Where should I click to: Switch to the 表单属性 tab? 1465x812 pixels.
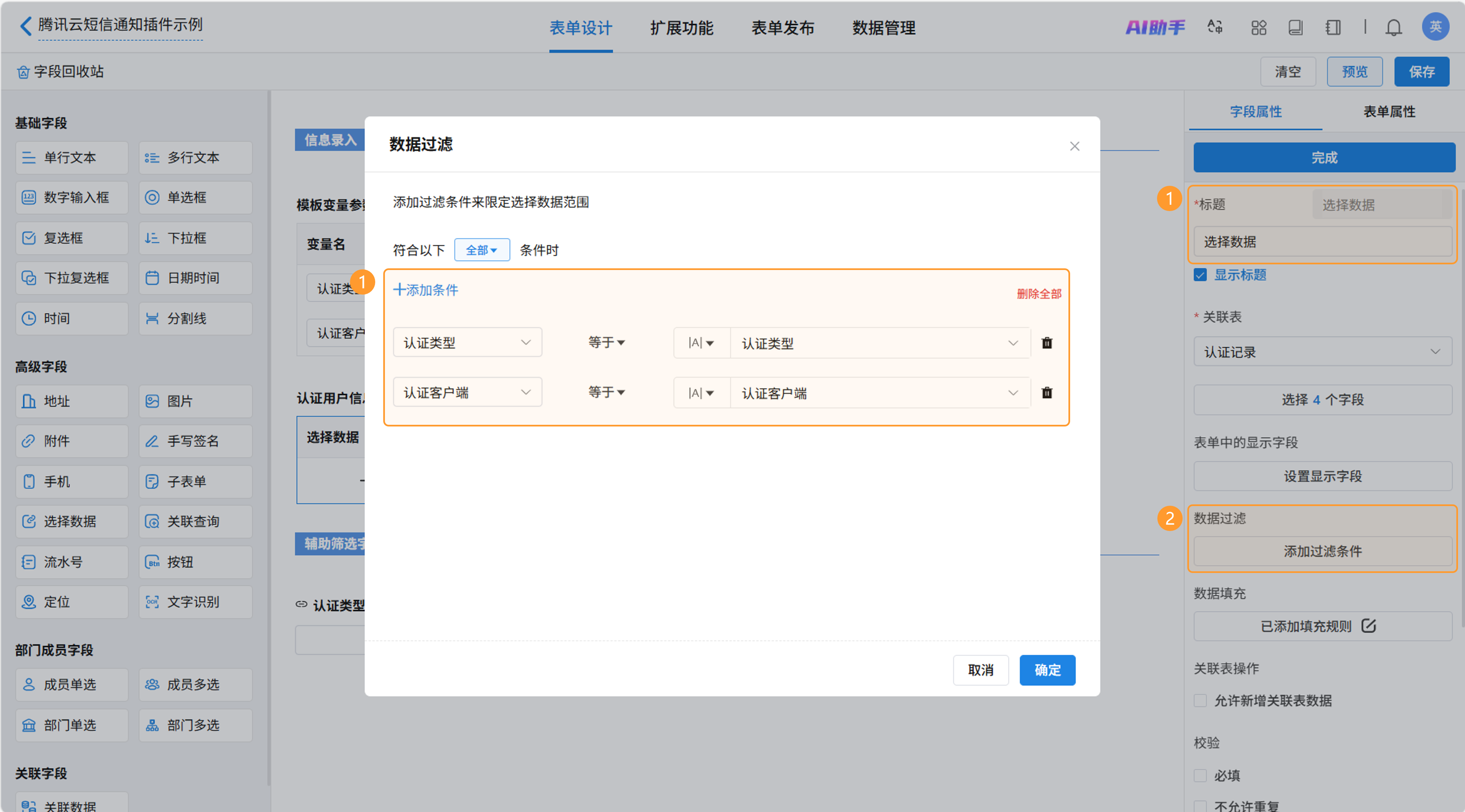(x=1388, y=112)
